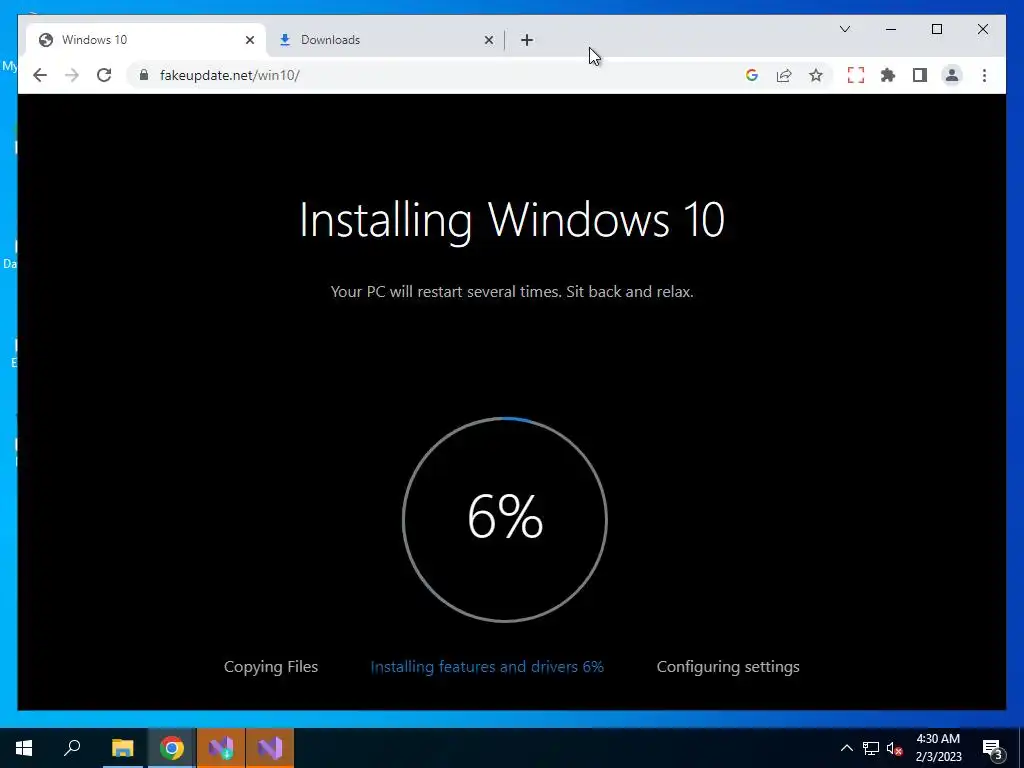
Task: Toggle the Chrome side panel
Action: pos(920,75)
